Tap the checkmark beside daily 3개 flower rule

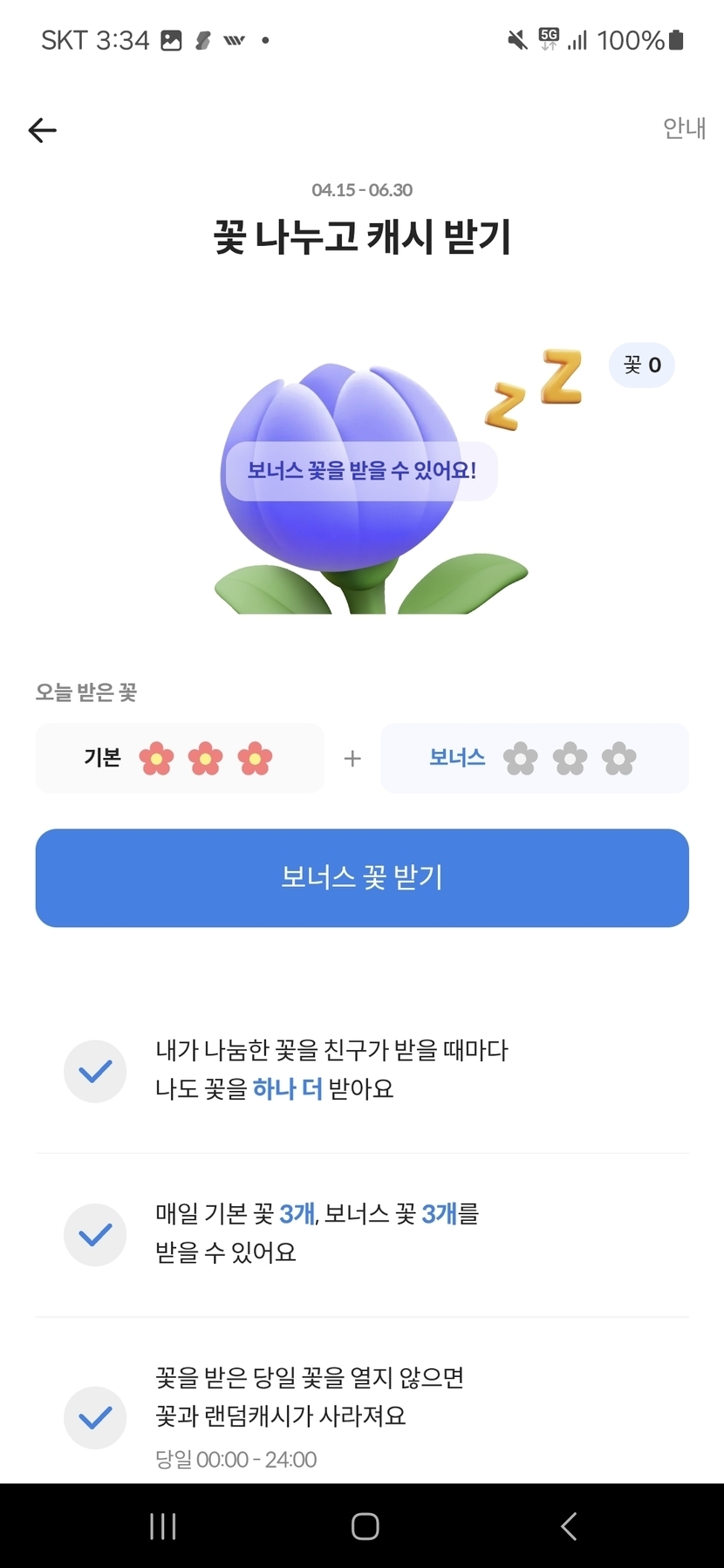click(95, 1235)
